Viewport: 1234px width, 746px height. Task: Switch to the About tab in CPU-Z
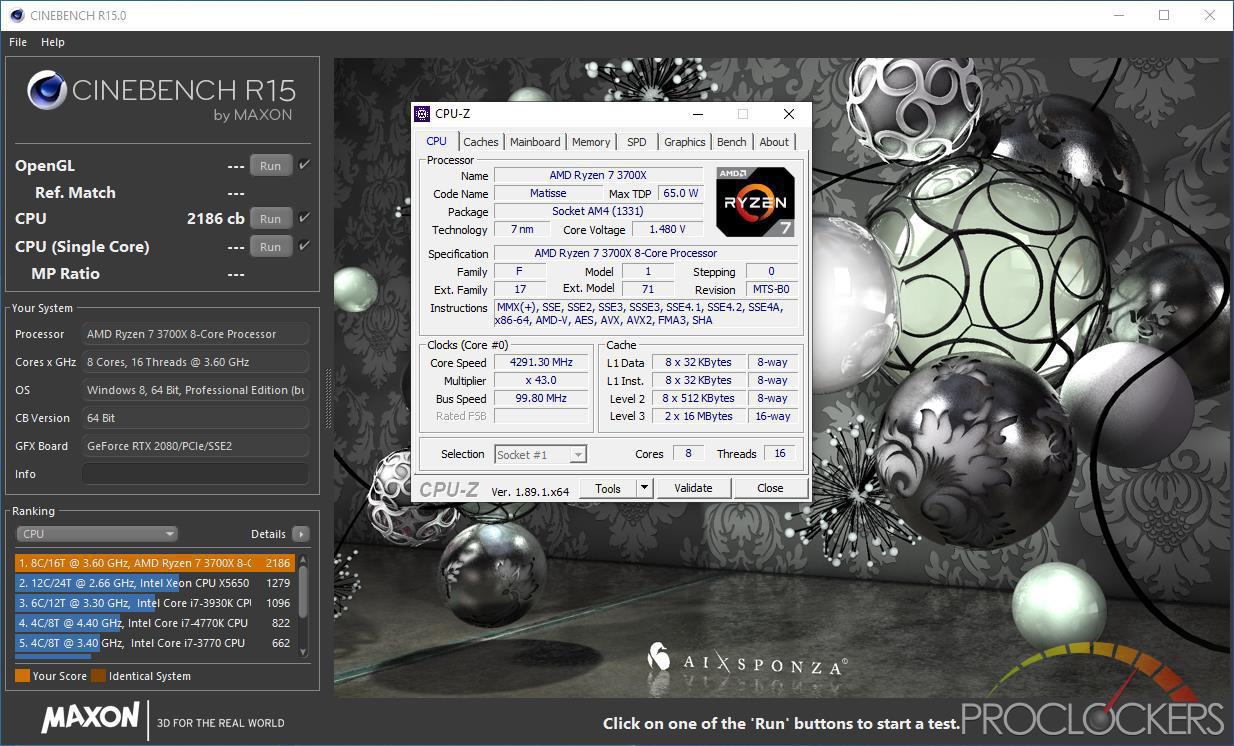click(x=774, y=142)
